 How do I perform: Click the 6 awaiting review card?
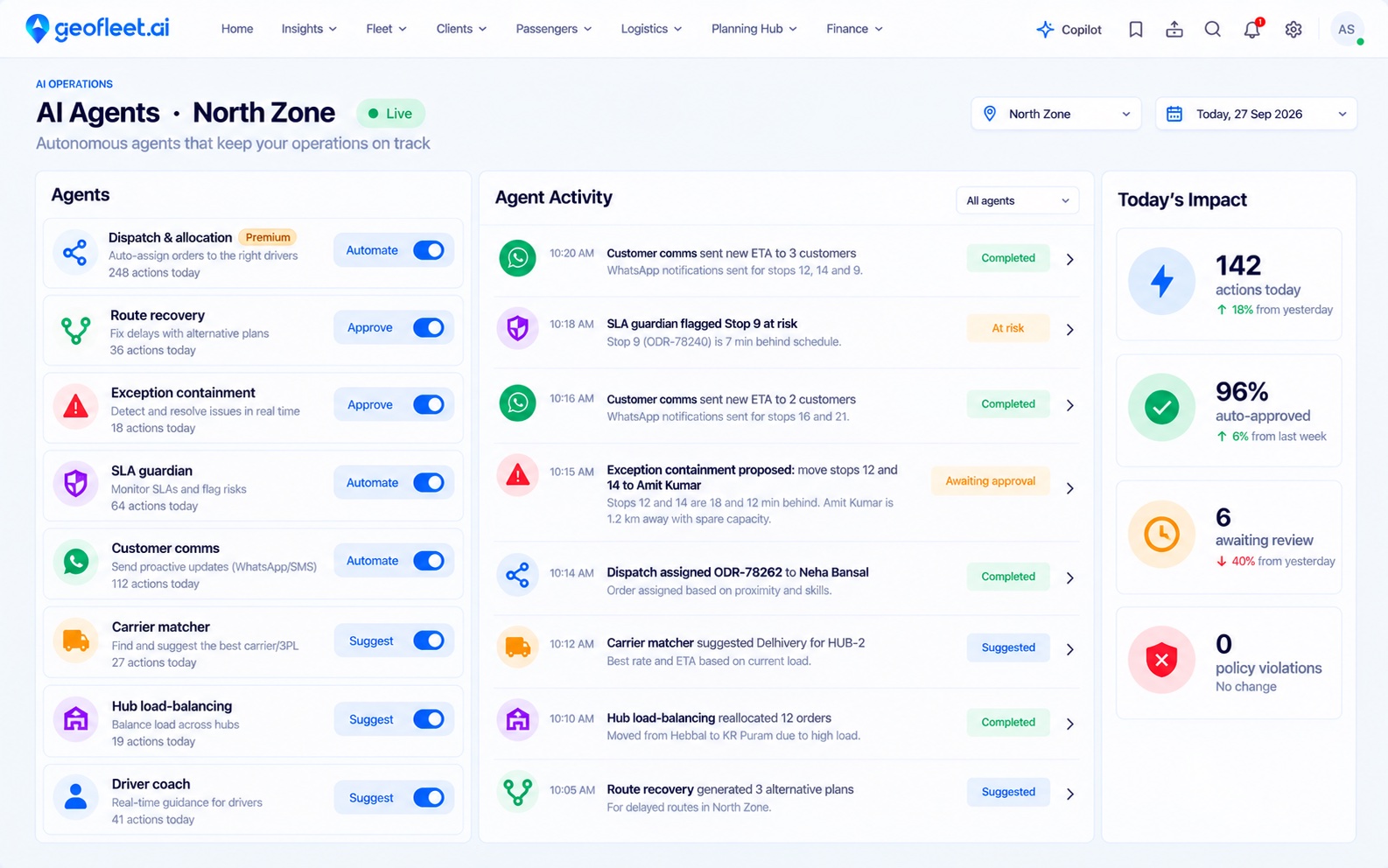tap(1229, 536)
